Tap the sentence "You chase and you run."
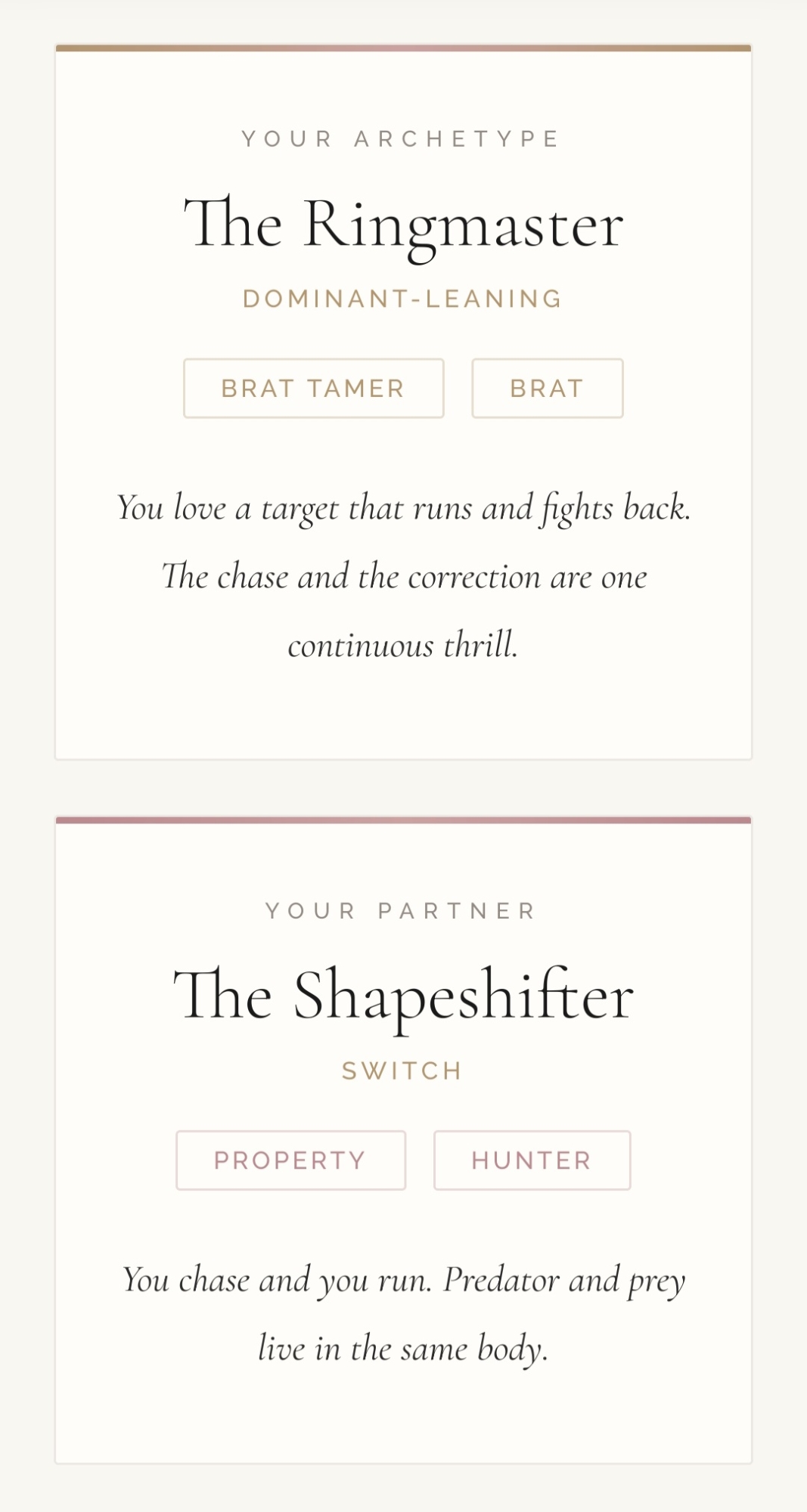This screenshot has height=1512, width=807. pyautogui.click(x=277, y=1280)
